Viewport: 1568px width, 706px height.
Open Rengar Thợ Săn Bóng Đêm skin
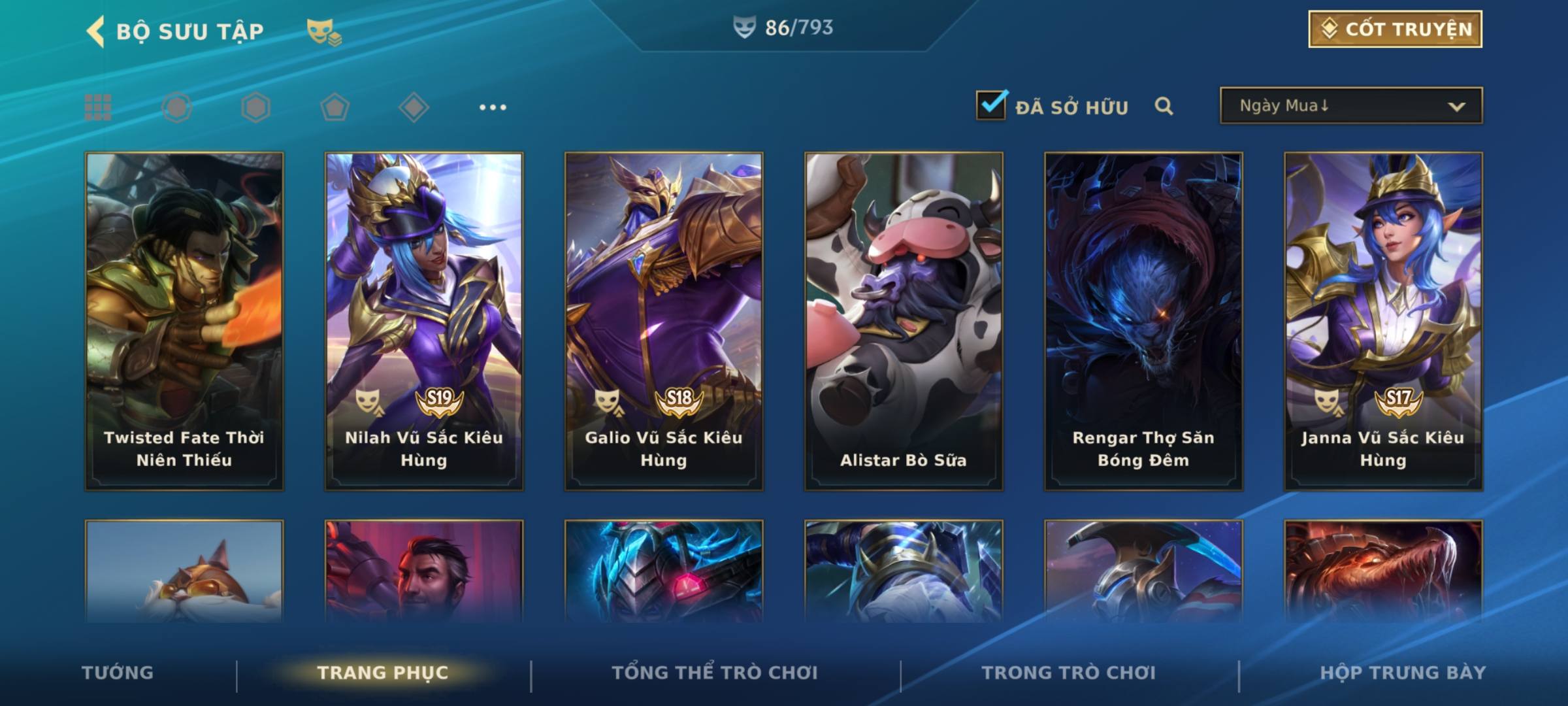coord(1143,321)
